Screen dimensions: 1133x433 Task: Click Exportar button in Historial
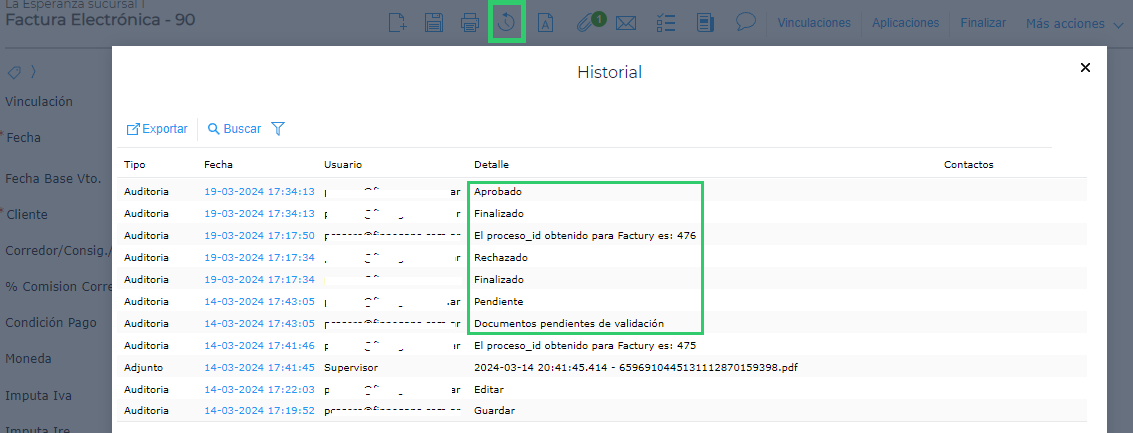[157, 129]
